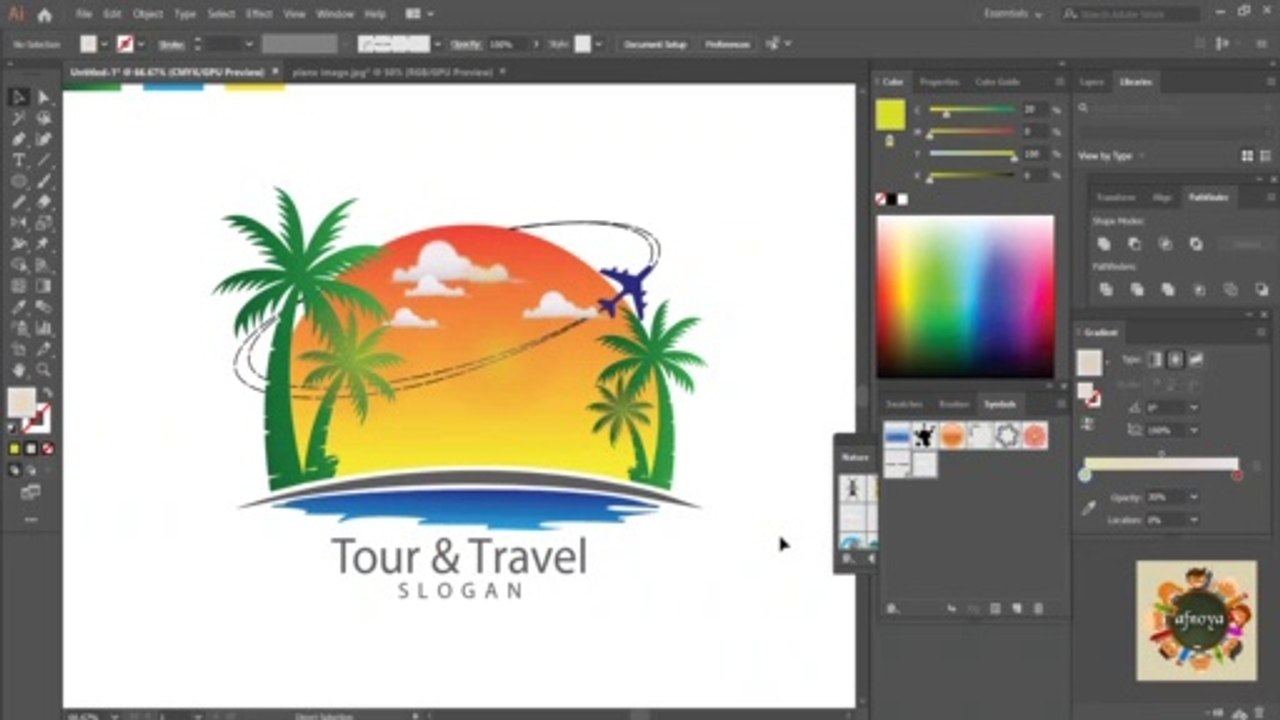The image size is (1280, 720).
Task: Click the Minus Back pathfinder icon
Action: tap(1260, 289)
